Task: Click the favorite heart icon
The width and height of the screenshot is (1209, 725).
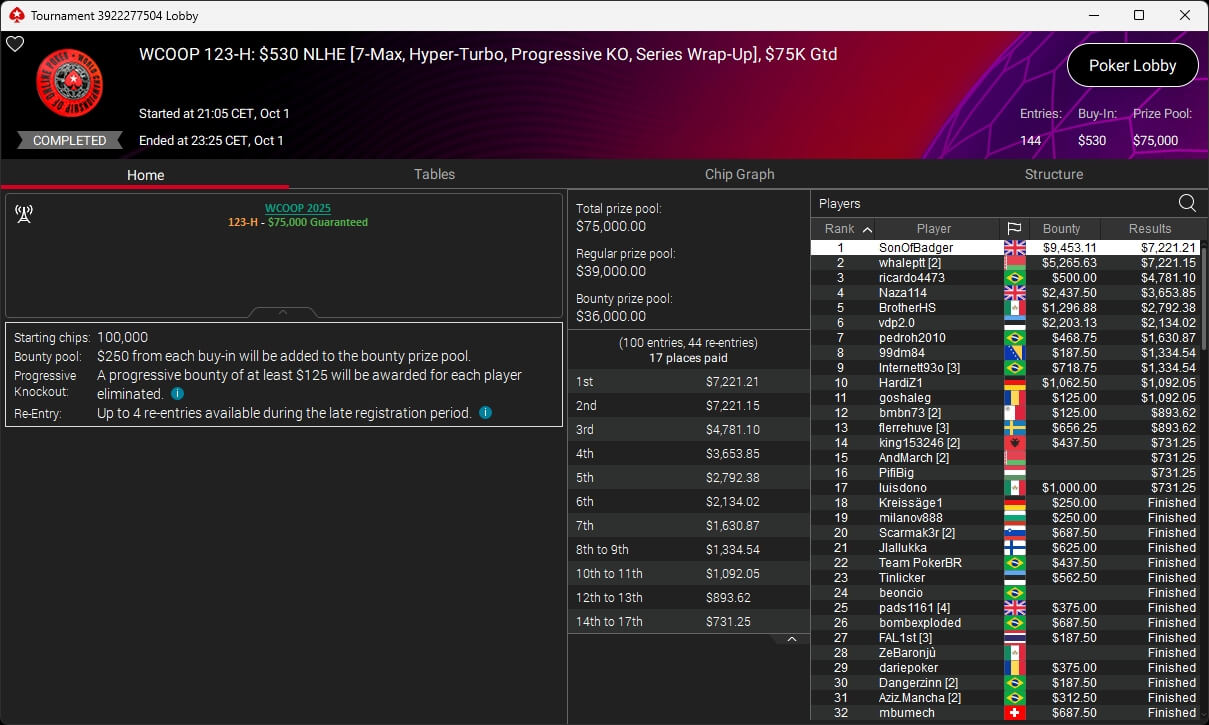Action: (14, 44)
